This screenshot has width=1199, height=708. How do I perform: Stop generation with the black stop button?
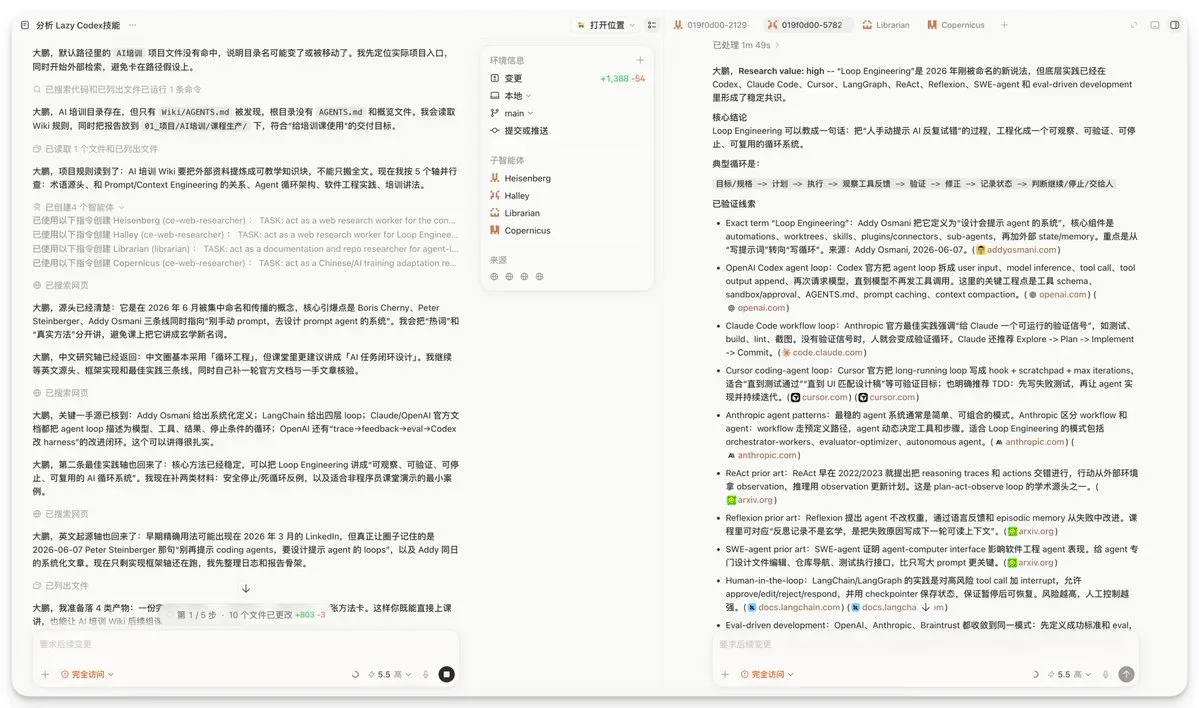(447, 674)
